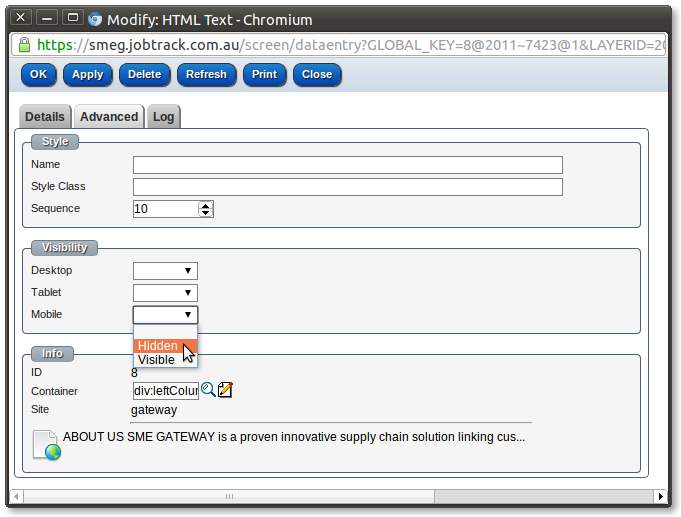Select Hidden in the Mobile dropdown list
Viewport: 681px width, 517px height.
(x=158, y=346)
